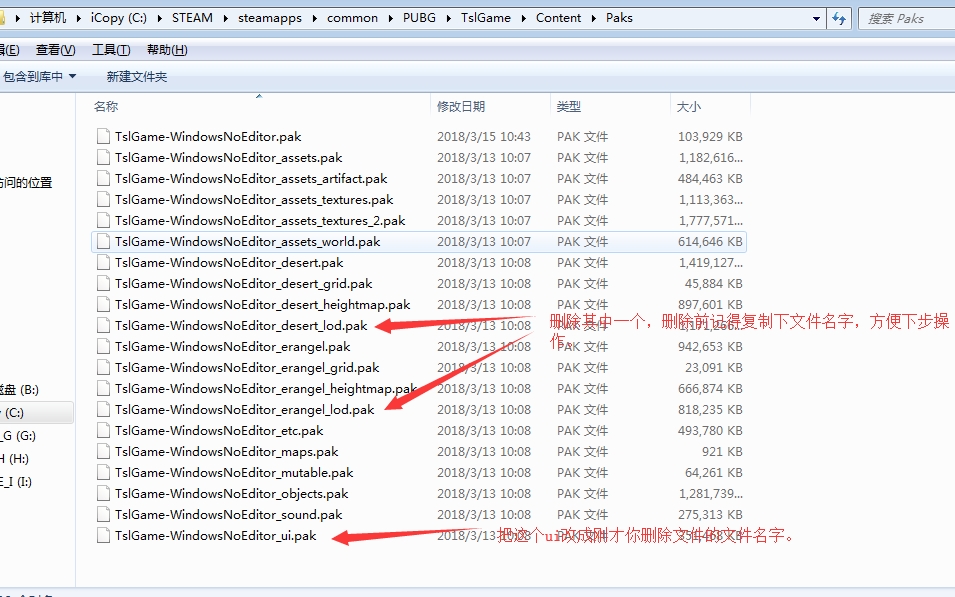955x597 pixels.
Task: Expand the arrow after PUBG breadcrumb
Action: (448, 18)
